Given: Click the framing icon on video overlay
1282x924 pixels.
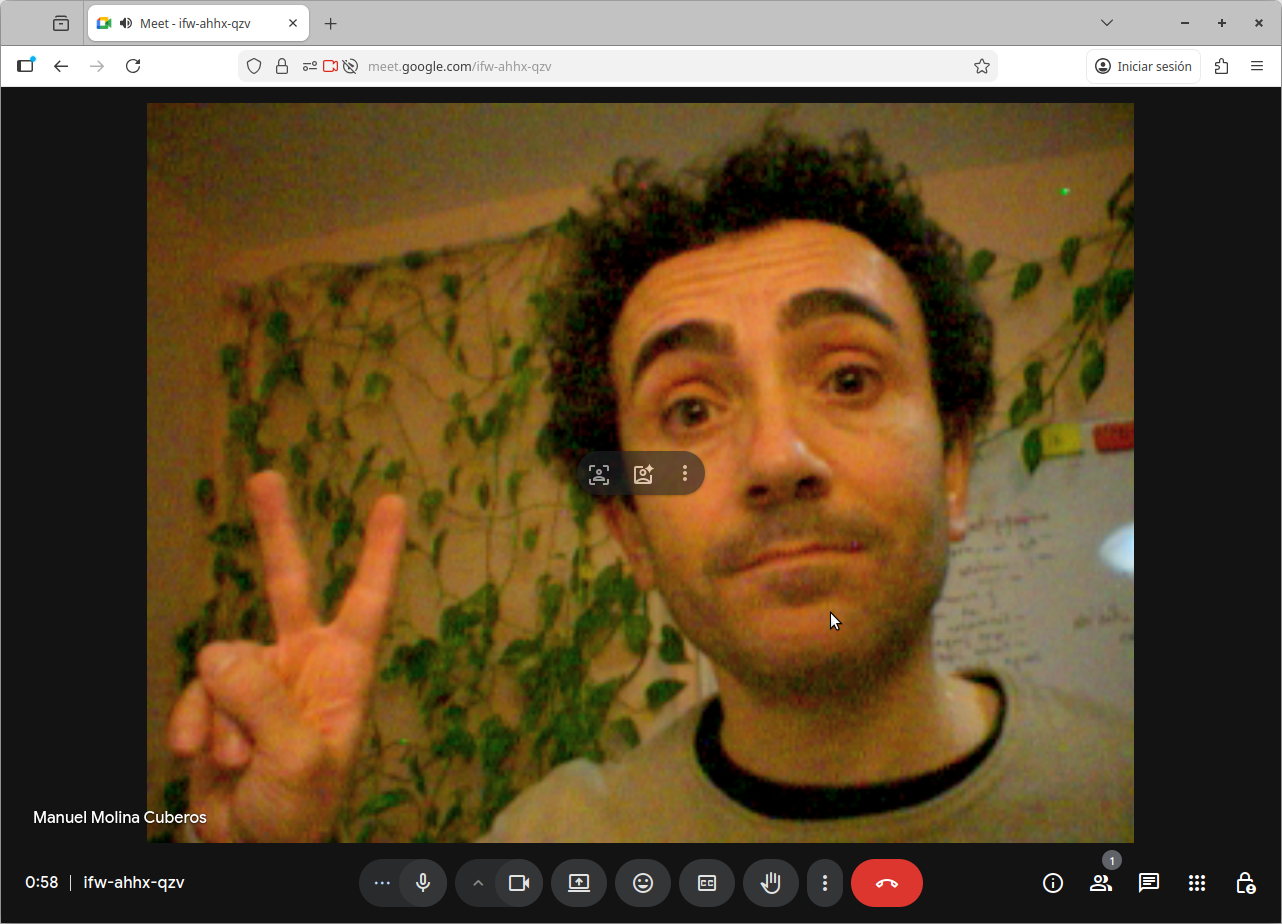Looking at the screenshot, I should [x=599, y=474].
